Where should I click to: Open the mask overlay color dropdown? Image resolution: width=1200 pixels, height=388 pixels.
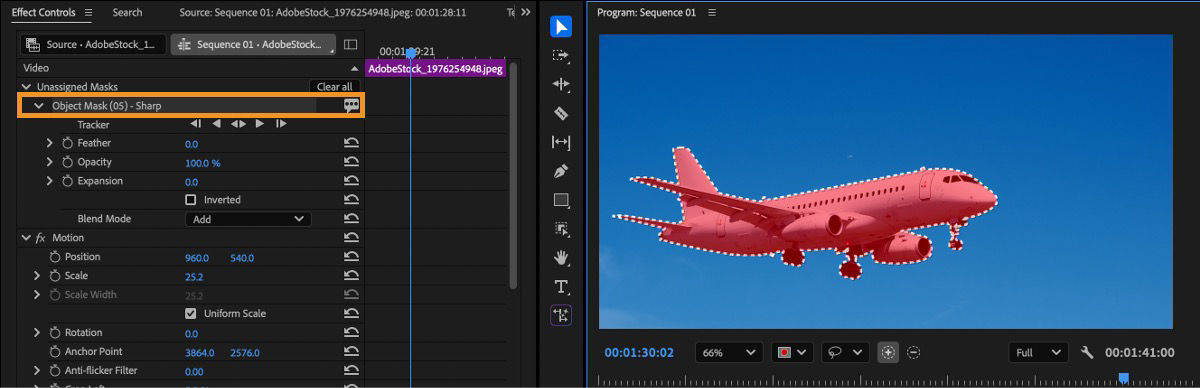click(792, 353)
